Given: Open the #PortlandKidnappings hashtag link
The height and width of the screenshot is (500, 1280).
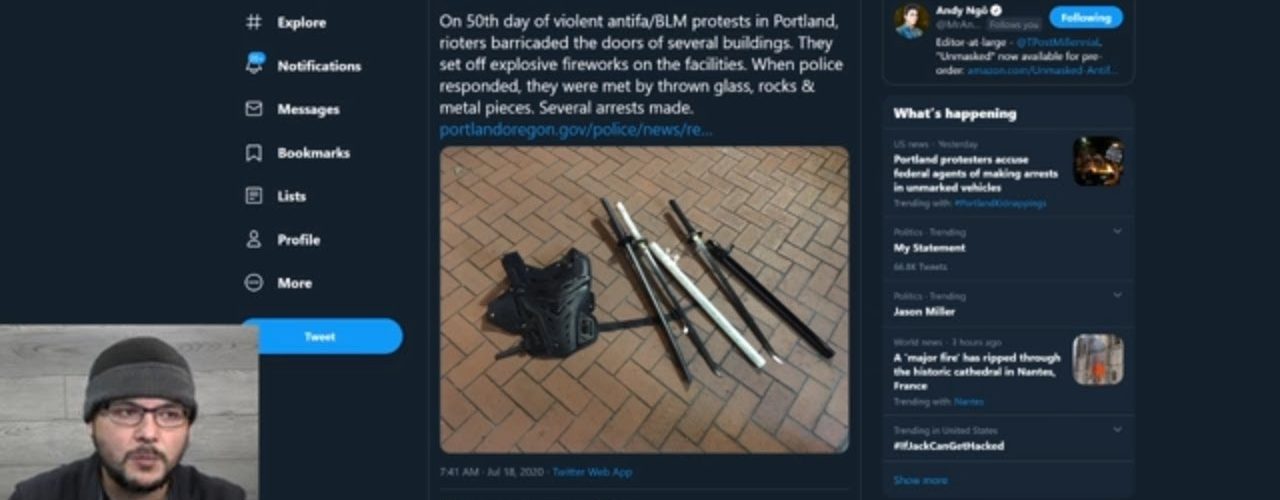Looking at the screenshot, I should (1000, 203).
